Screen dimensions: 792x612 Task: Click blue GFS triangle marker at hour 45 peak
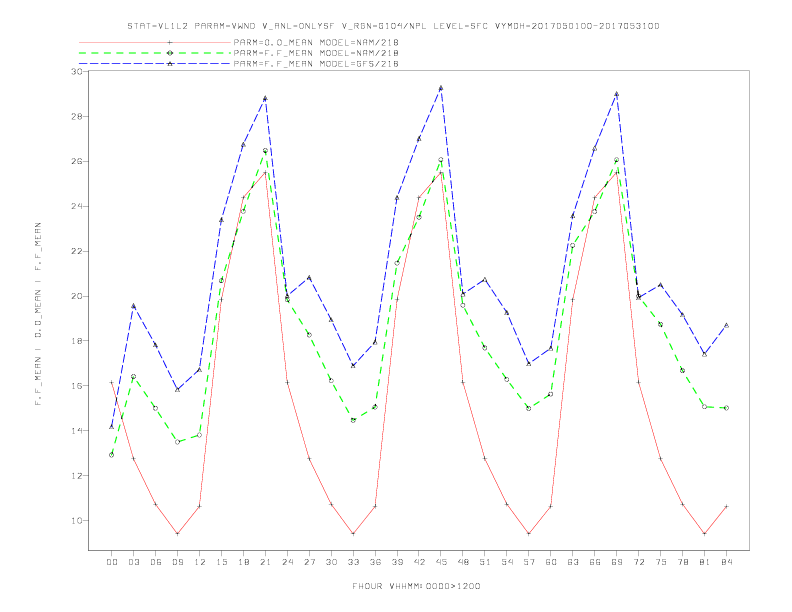pos(441,88)
